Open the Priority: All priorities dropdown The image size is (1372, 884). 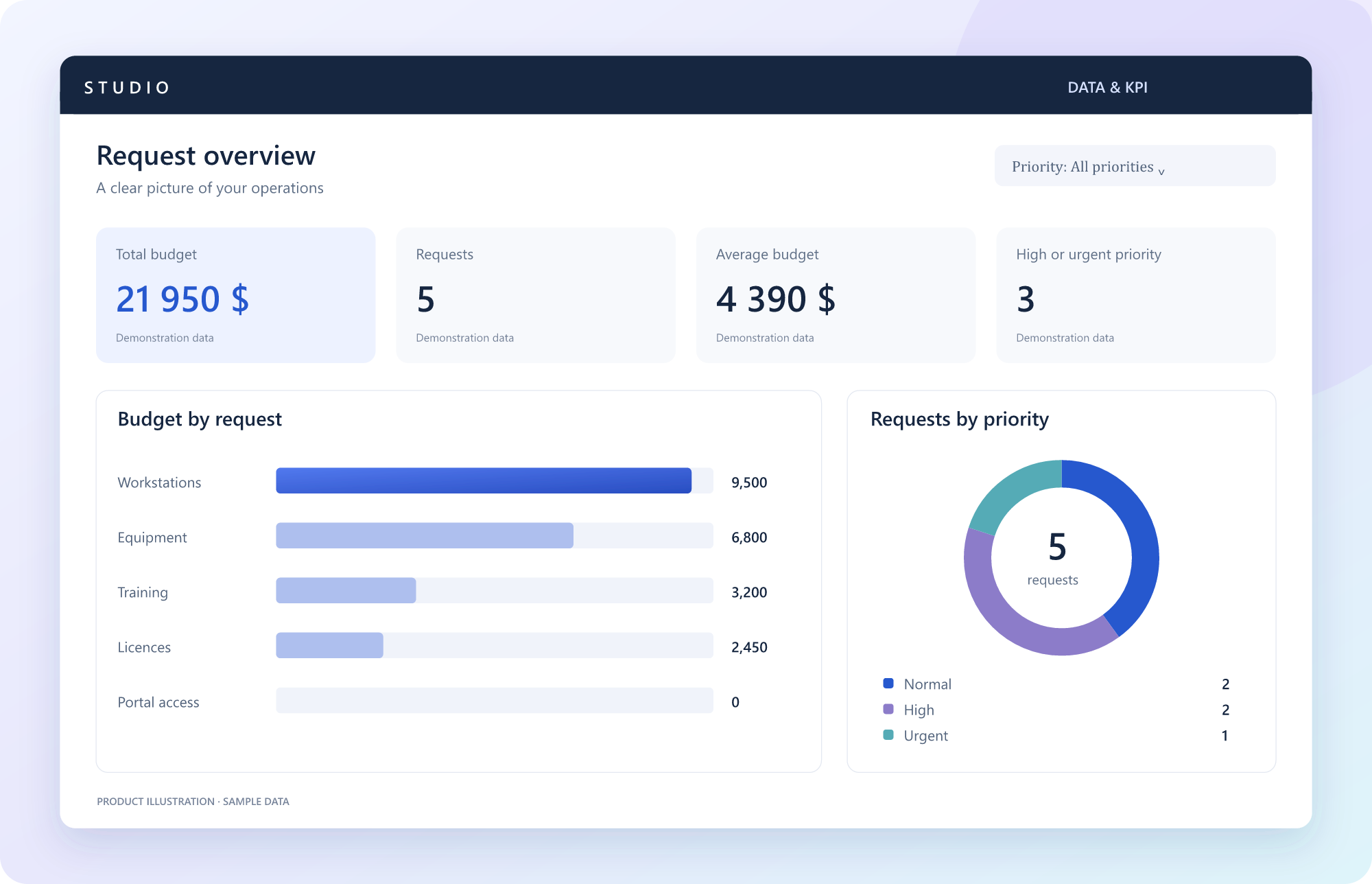pos(1135,165)
